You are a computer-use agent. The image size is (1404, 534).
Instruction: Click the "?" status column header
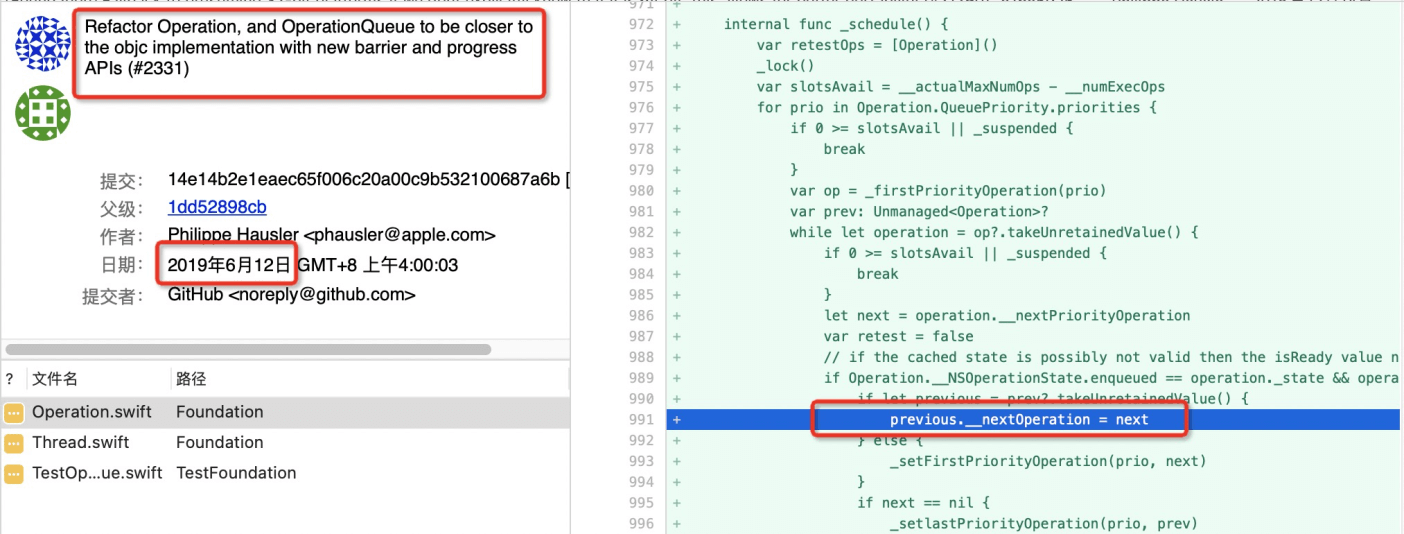(10, 379)
